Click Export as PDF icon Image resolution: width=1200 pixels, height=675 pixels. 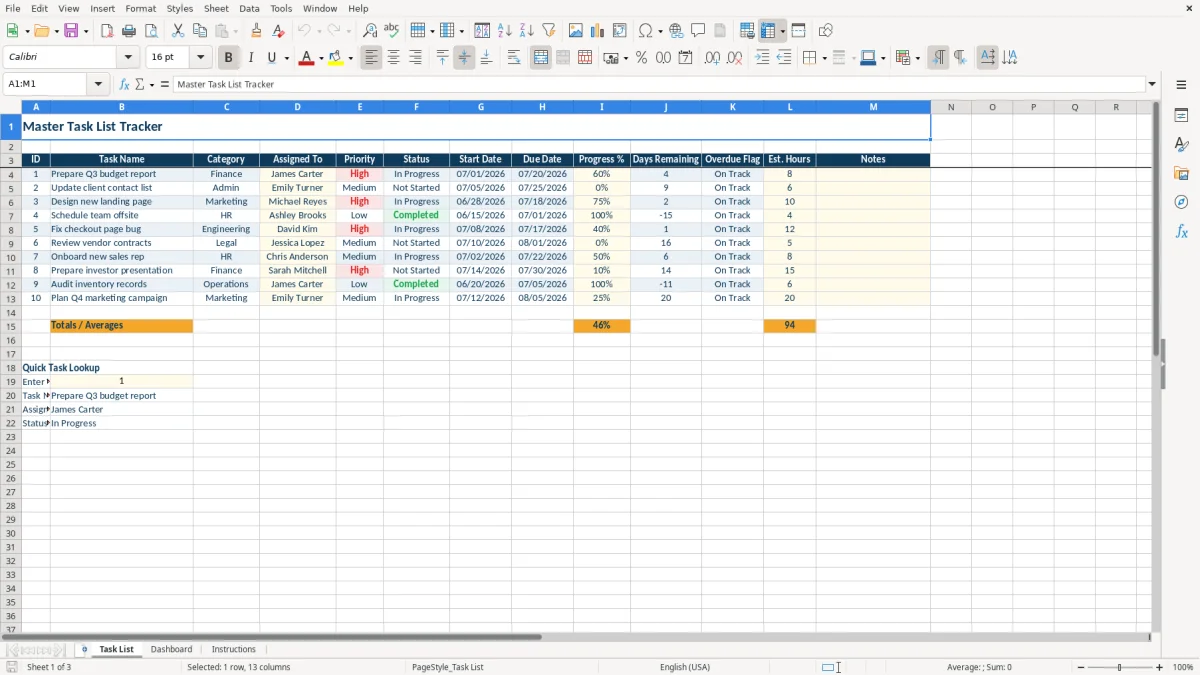pyautogui.click(x=107, y=31)
